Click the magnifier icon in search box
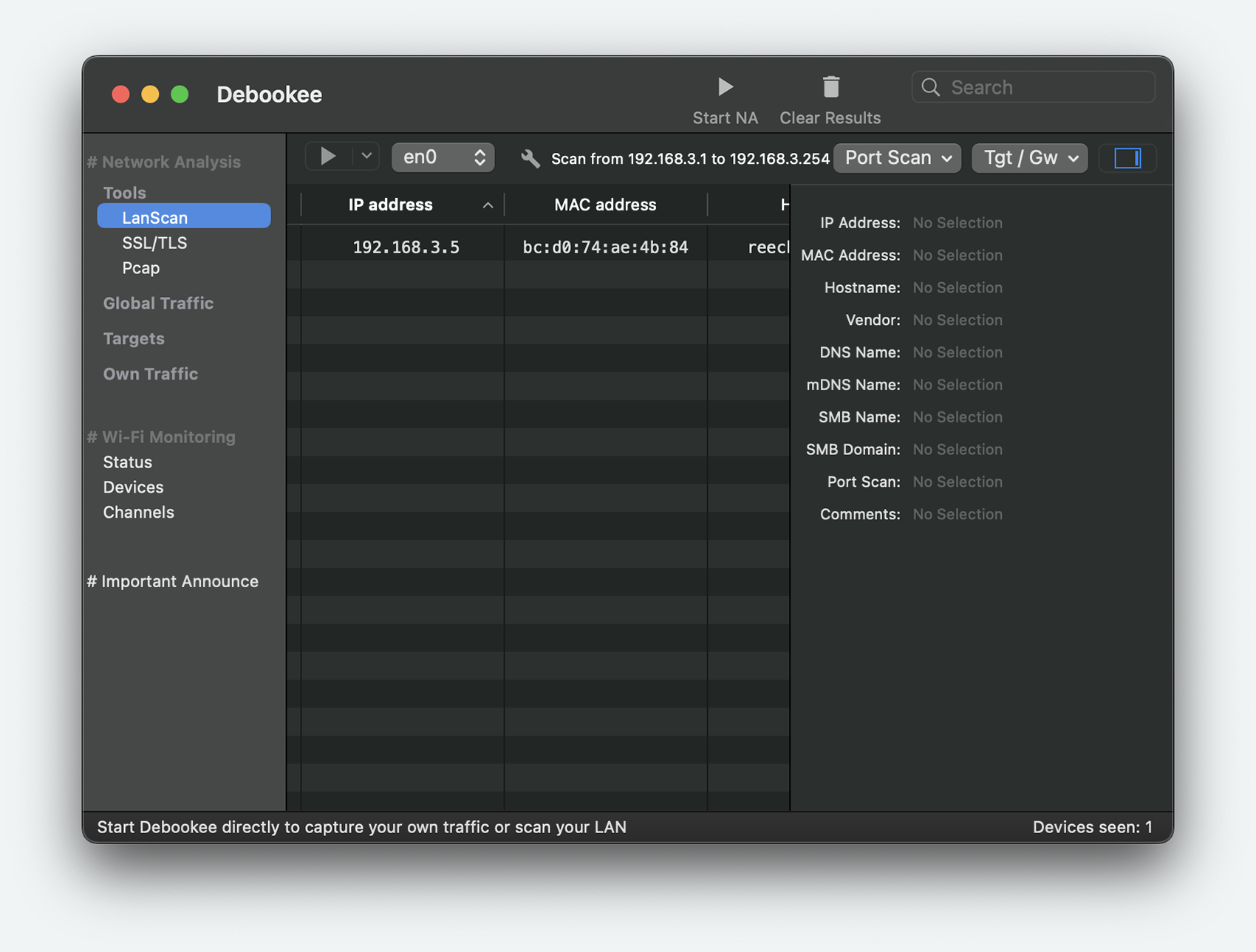The image size is (1256, 952). (931, 87)
